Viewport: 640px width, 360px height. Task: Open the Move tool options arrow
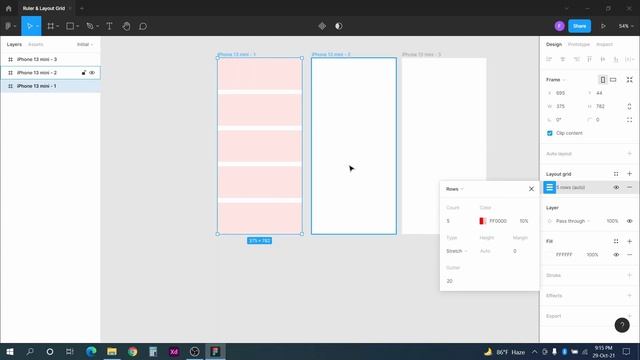pos(37,26)
